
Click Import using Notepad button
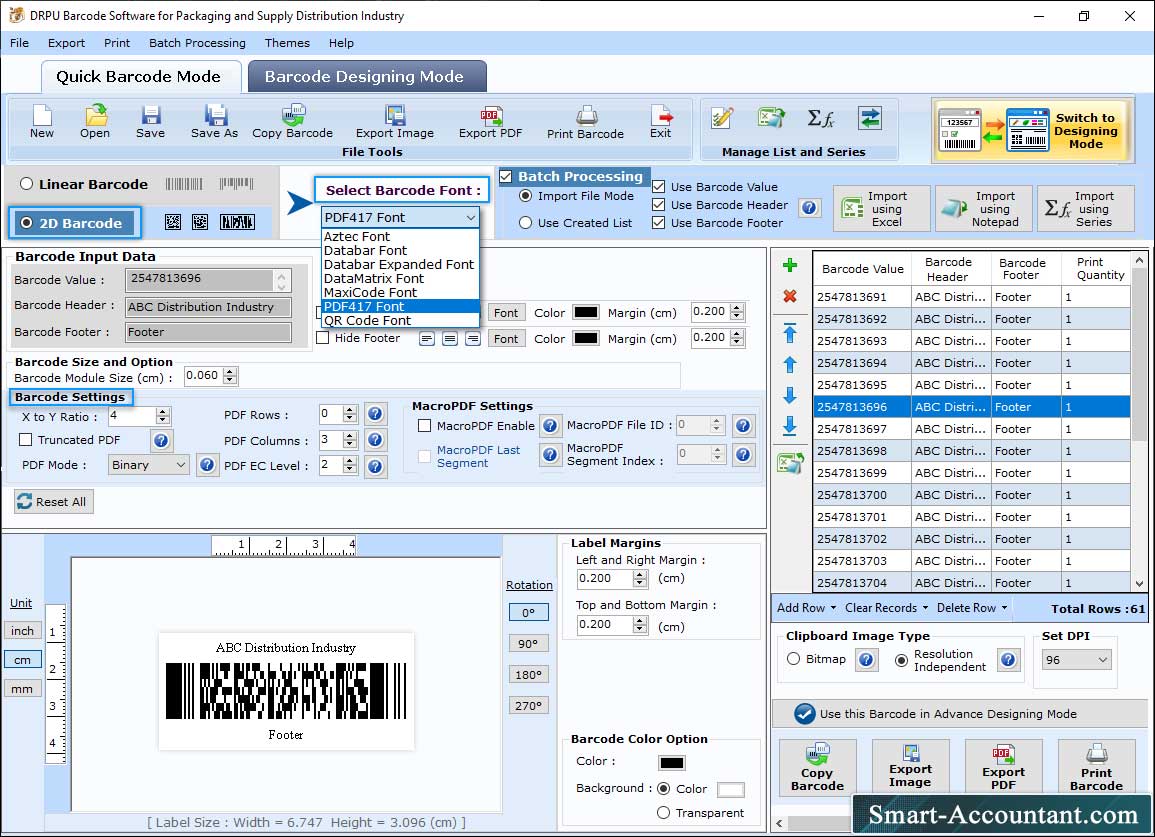point(984,209)
